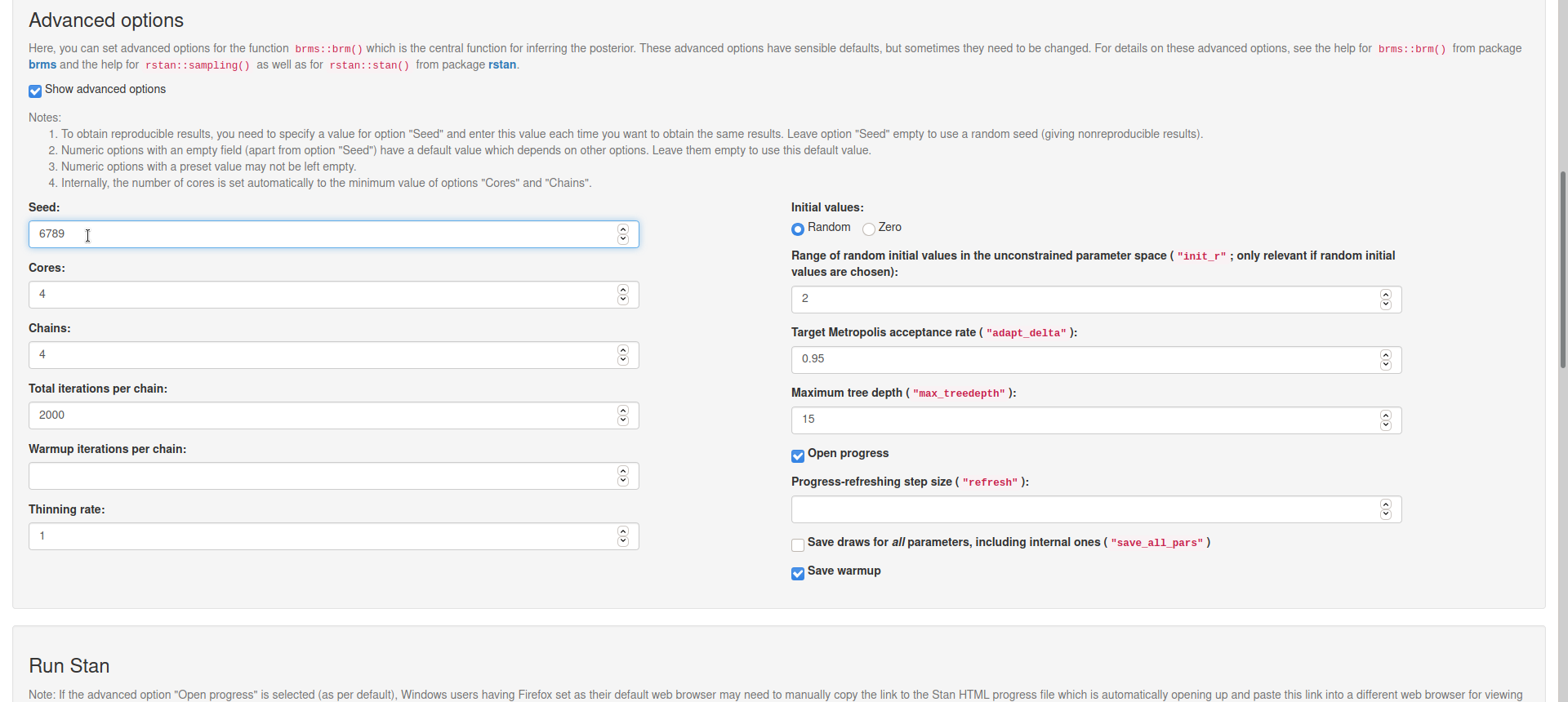Lower adapt_delta using its down arrow
1568x702 pixels.
coord(1386,365)
